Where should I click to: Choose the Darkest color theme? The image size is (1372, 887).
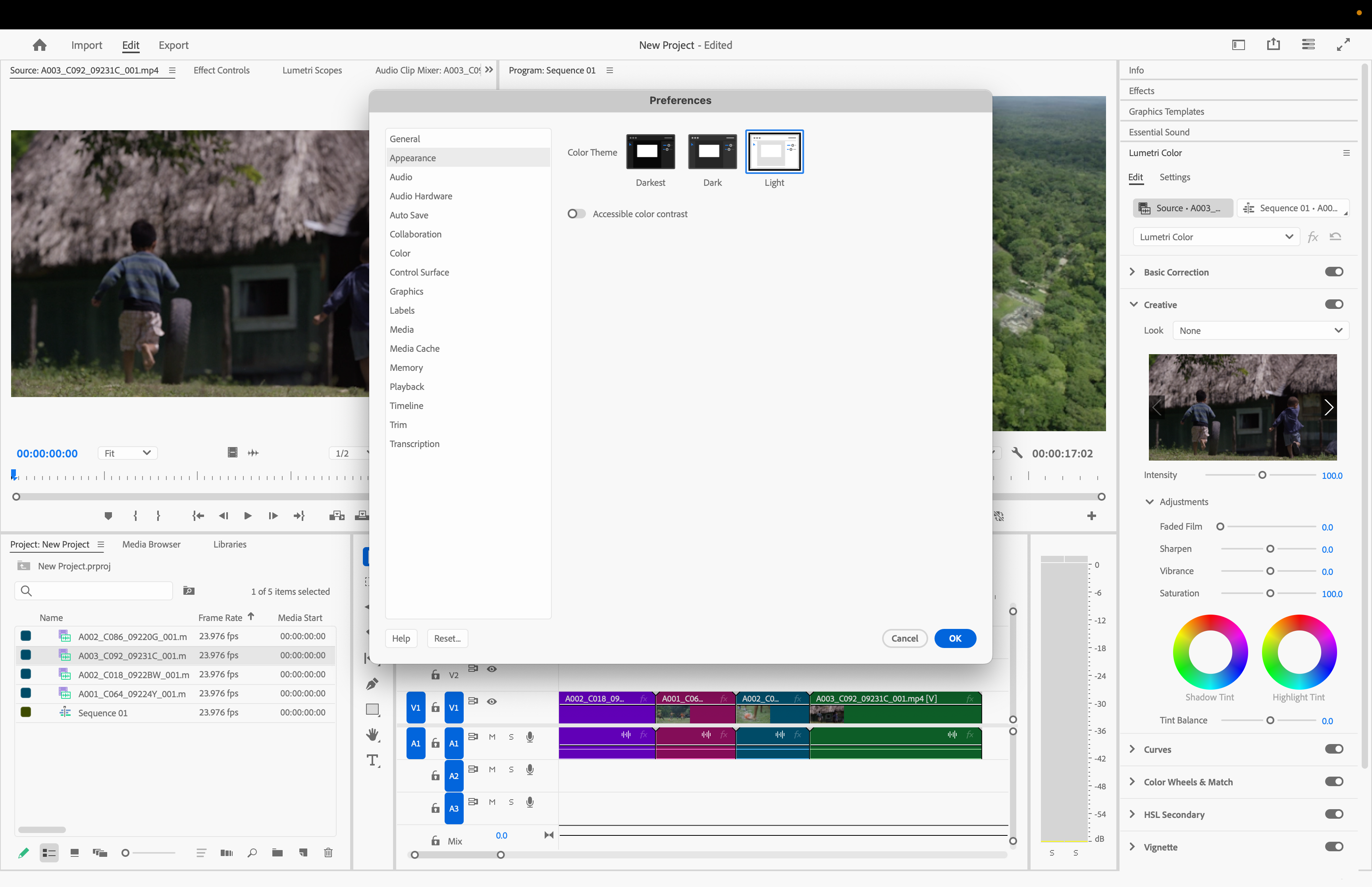651,152
